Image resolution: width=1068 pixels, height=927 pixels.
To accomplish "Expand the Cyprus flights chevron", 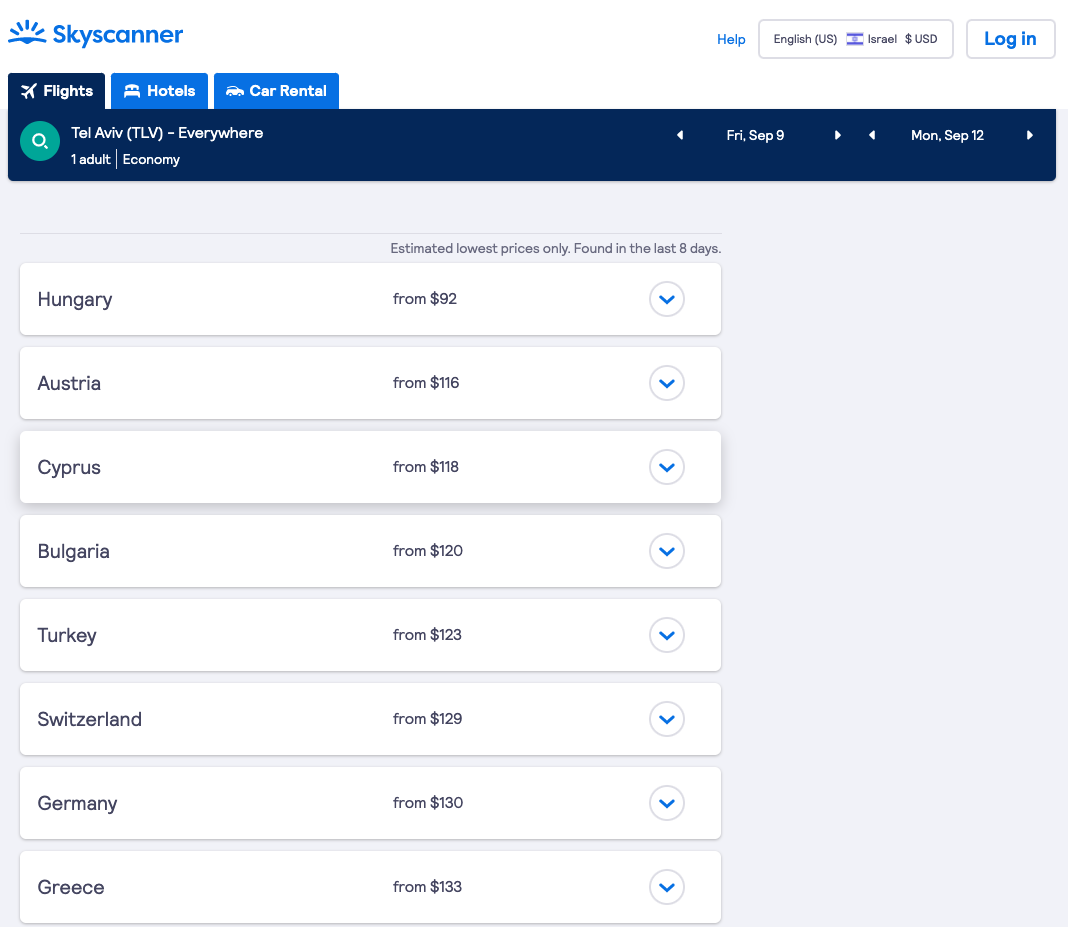I will 667,467.
